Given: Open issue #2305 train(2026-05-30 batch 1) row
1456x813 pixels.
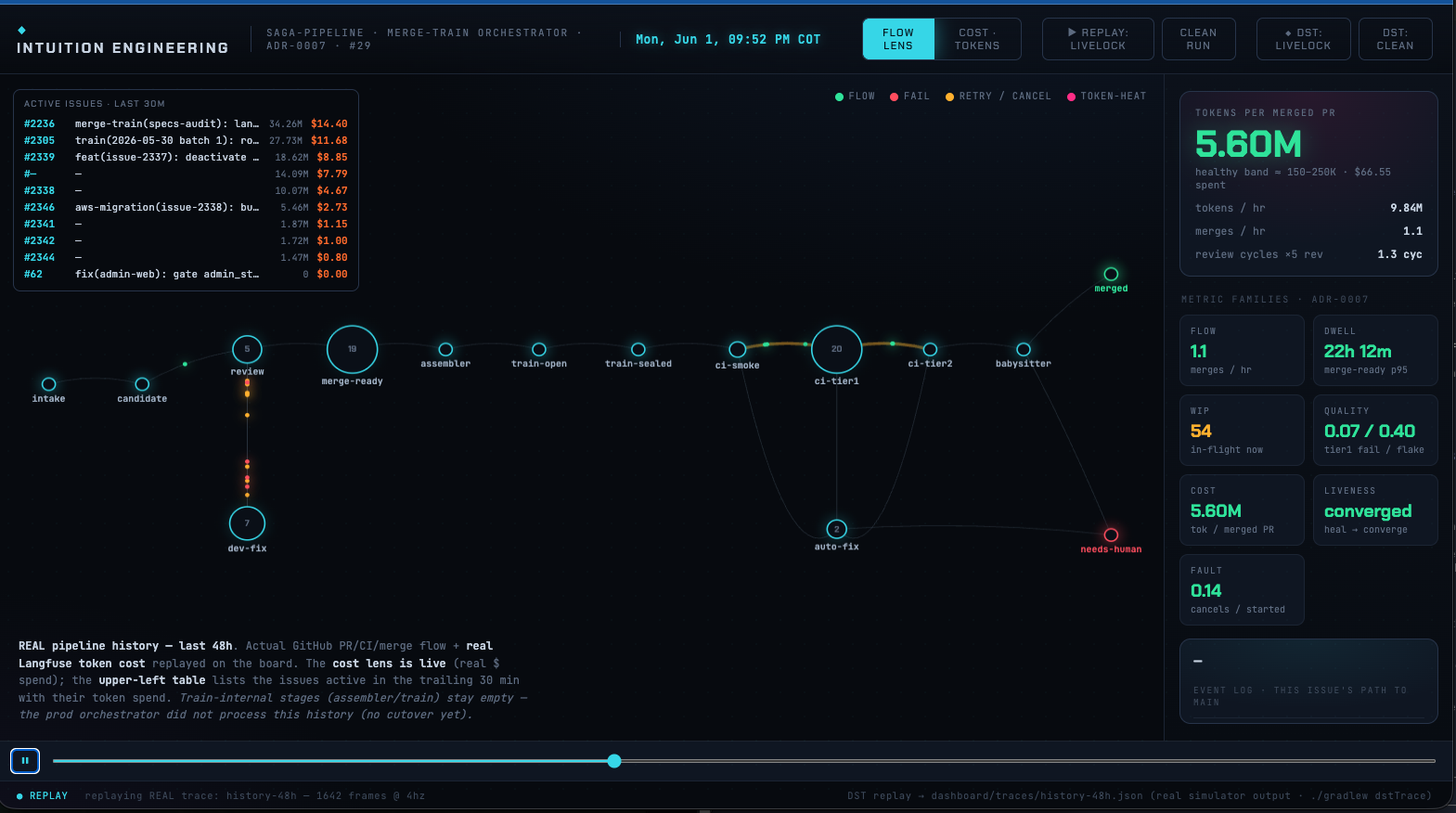Looking at the screenshot, I should pos(186,140).
